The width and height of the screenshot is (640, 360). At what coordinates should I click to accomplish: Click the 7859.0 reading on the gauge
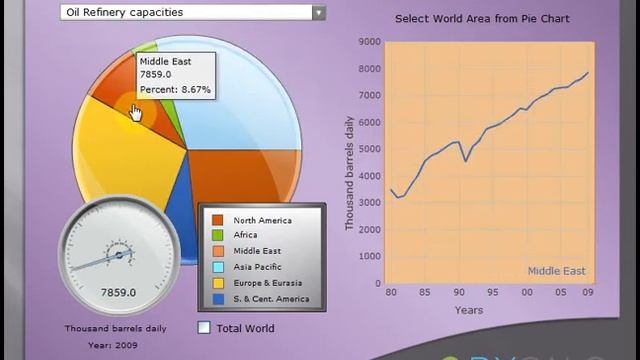118,292
